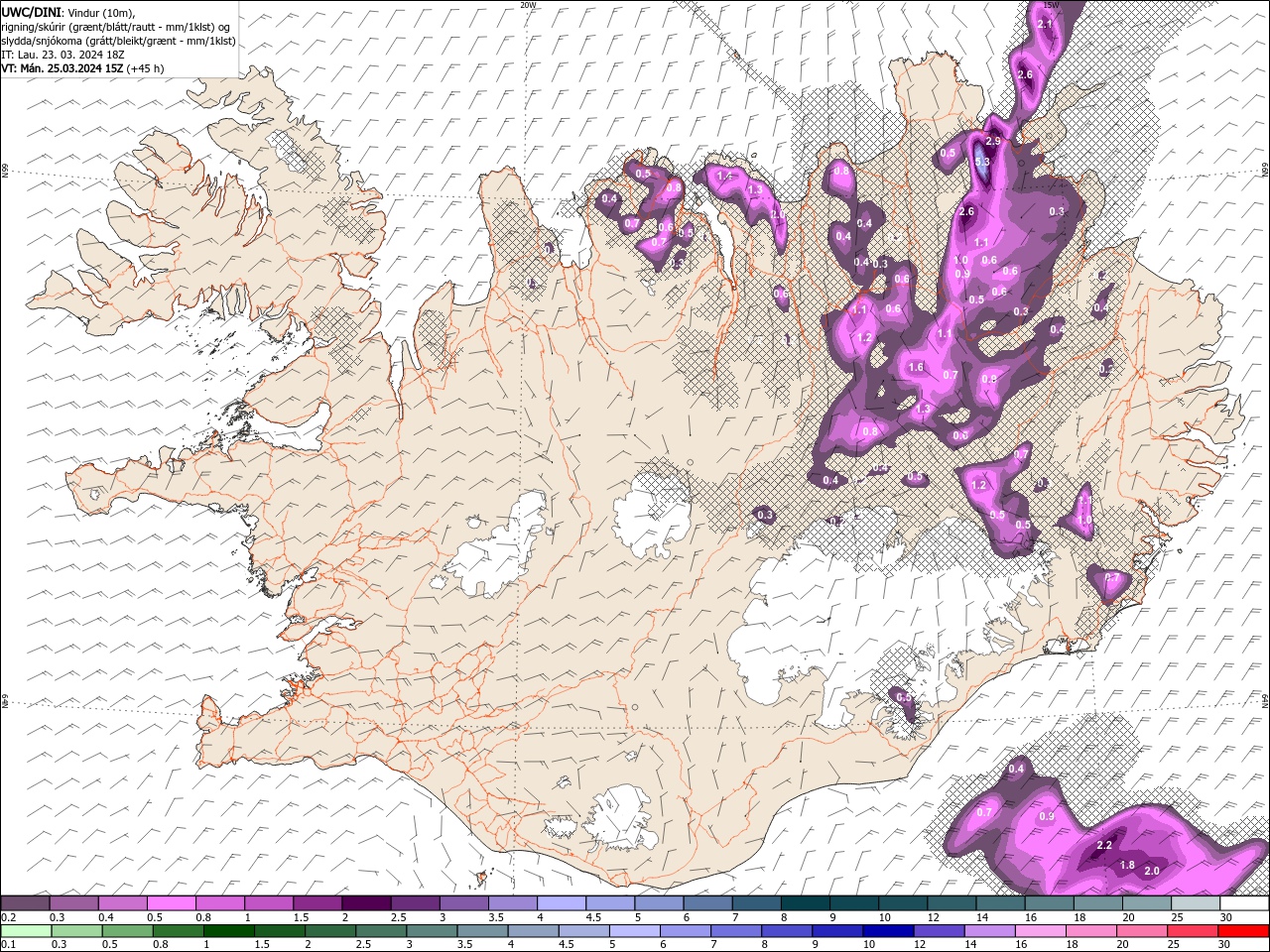Viewport: 1270px width, 952px height.
Task: Click the 0.1 label in the lower legend
Action: click(x=8, y=945)
